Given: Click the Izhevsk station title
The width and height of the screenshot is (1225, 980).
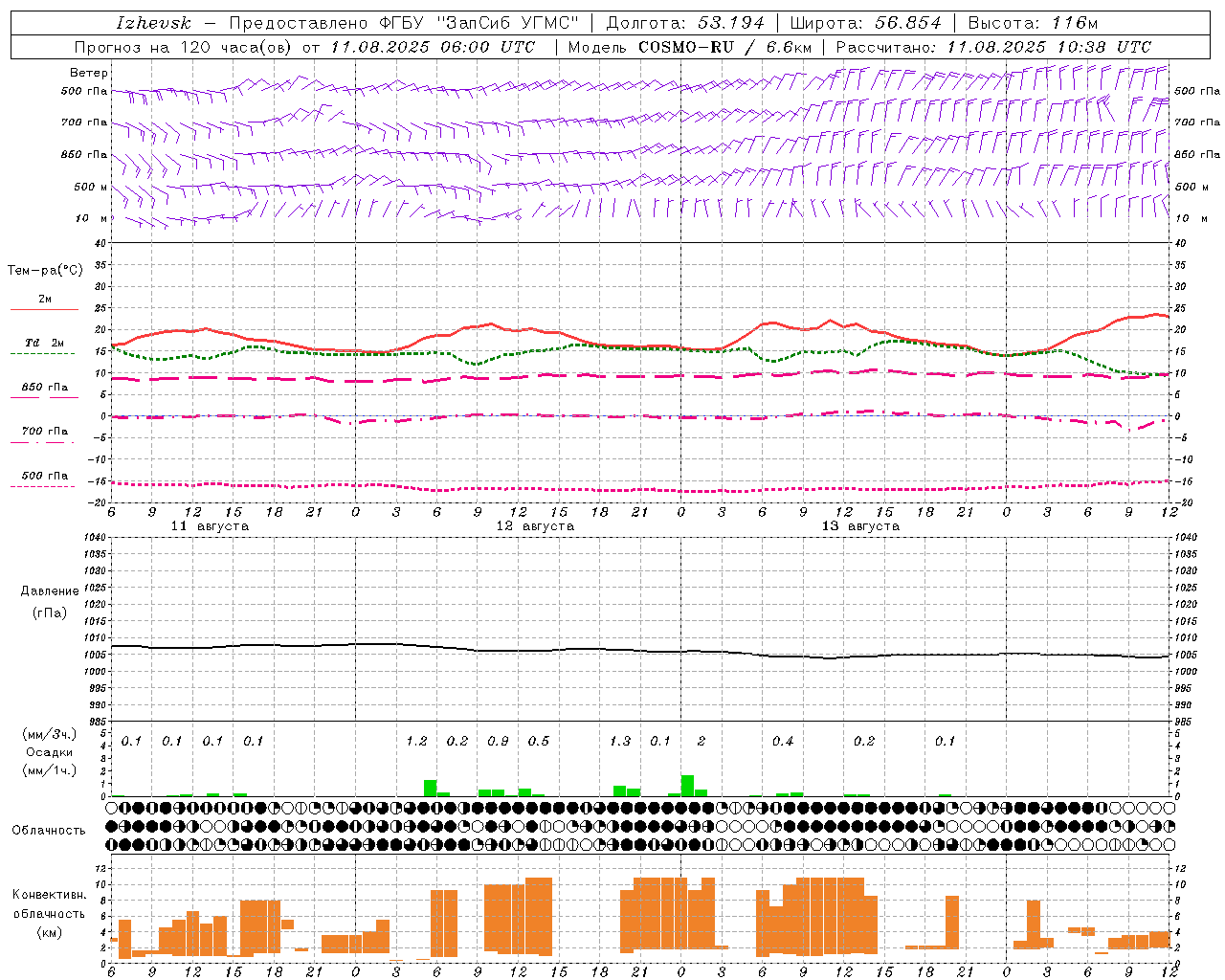Looking at the screenshot, I should (154, 23).
